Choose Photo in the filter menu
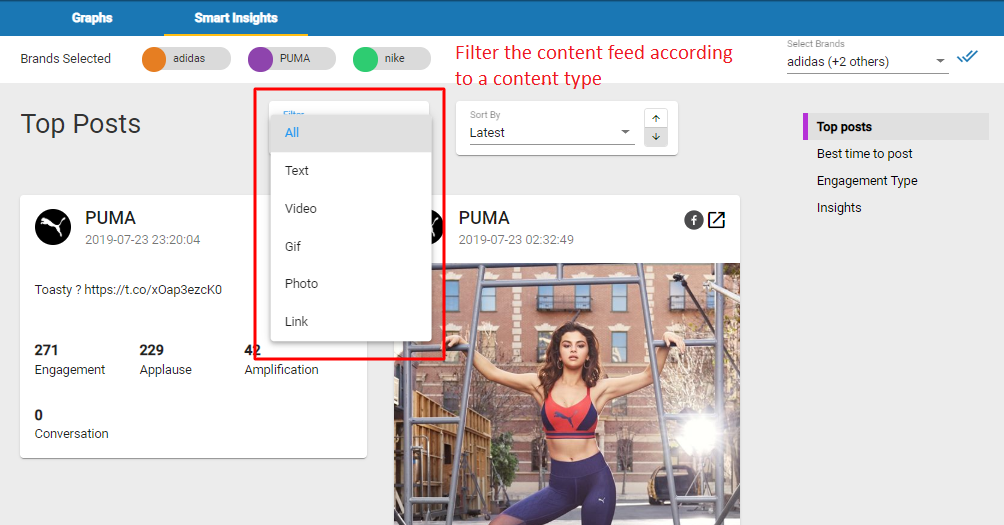Image resolution: width=1004 pixels, height=525 pixels. pyautogui.click(x=350, y=284)
